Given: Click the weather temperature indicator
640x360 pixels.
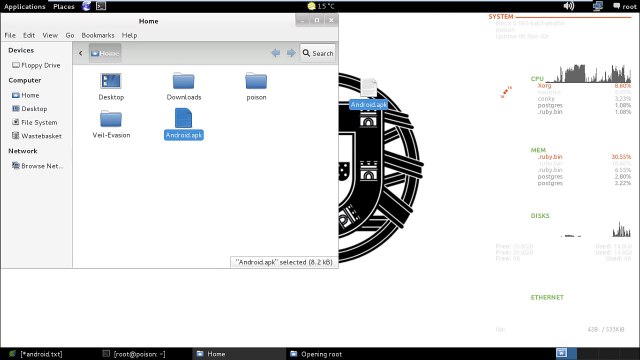Looking at the screenshot, I should click(321, 6).
